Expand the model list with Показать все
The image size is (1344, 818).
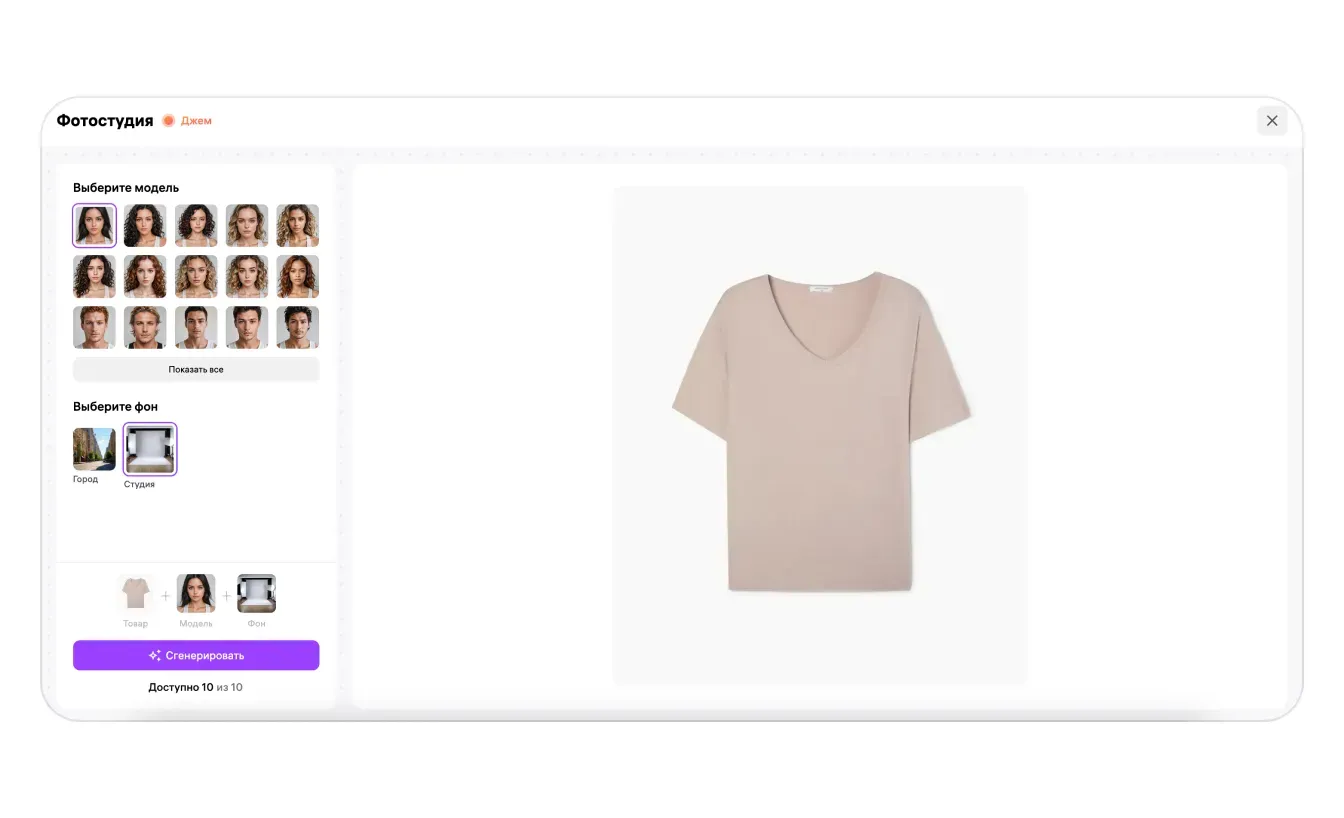[196, 370]
